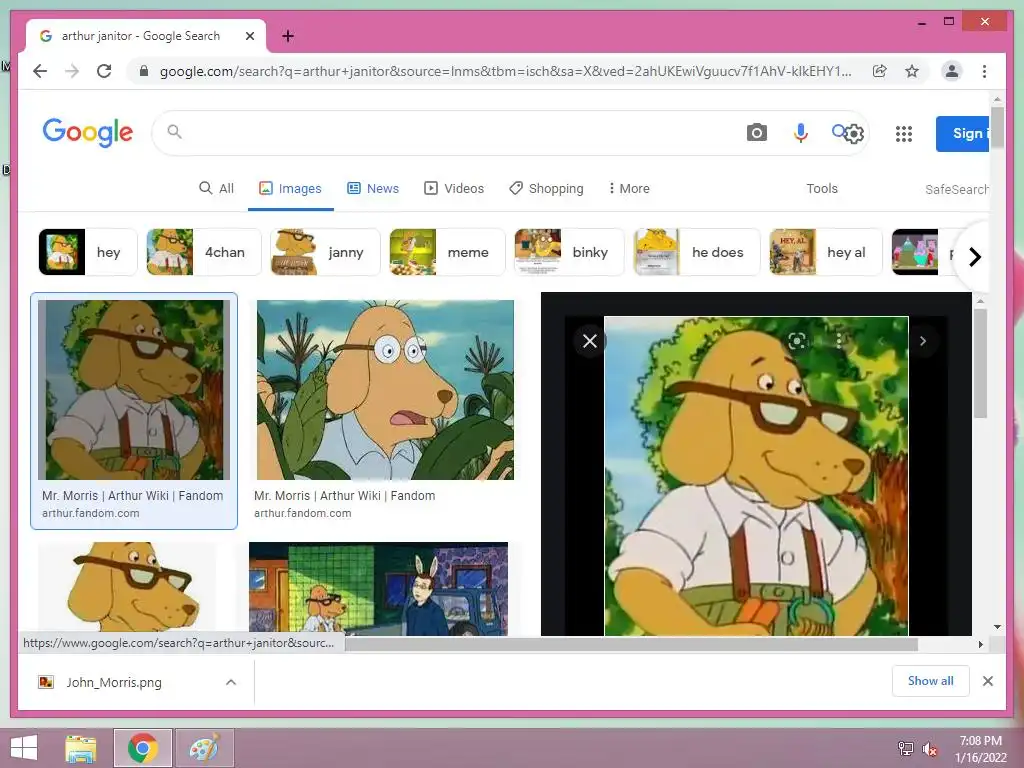Open first 'Mr. Morris | Arthur Wiki | Fandom' link

click(x=133, y=496)
